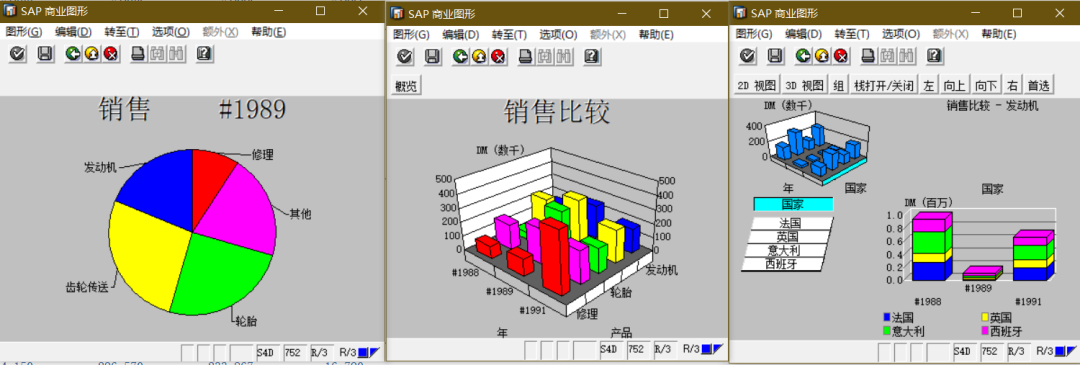Open 帮助(E) menu in the 发动机 window
The height and width of the screenshot is (365, 1080).
999,34
